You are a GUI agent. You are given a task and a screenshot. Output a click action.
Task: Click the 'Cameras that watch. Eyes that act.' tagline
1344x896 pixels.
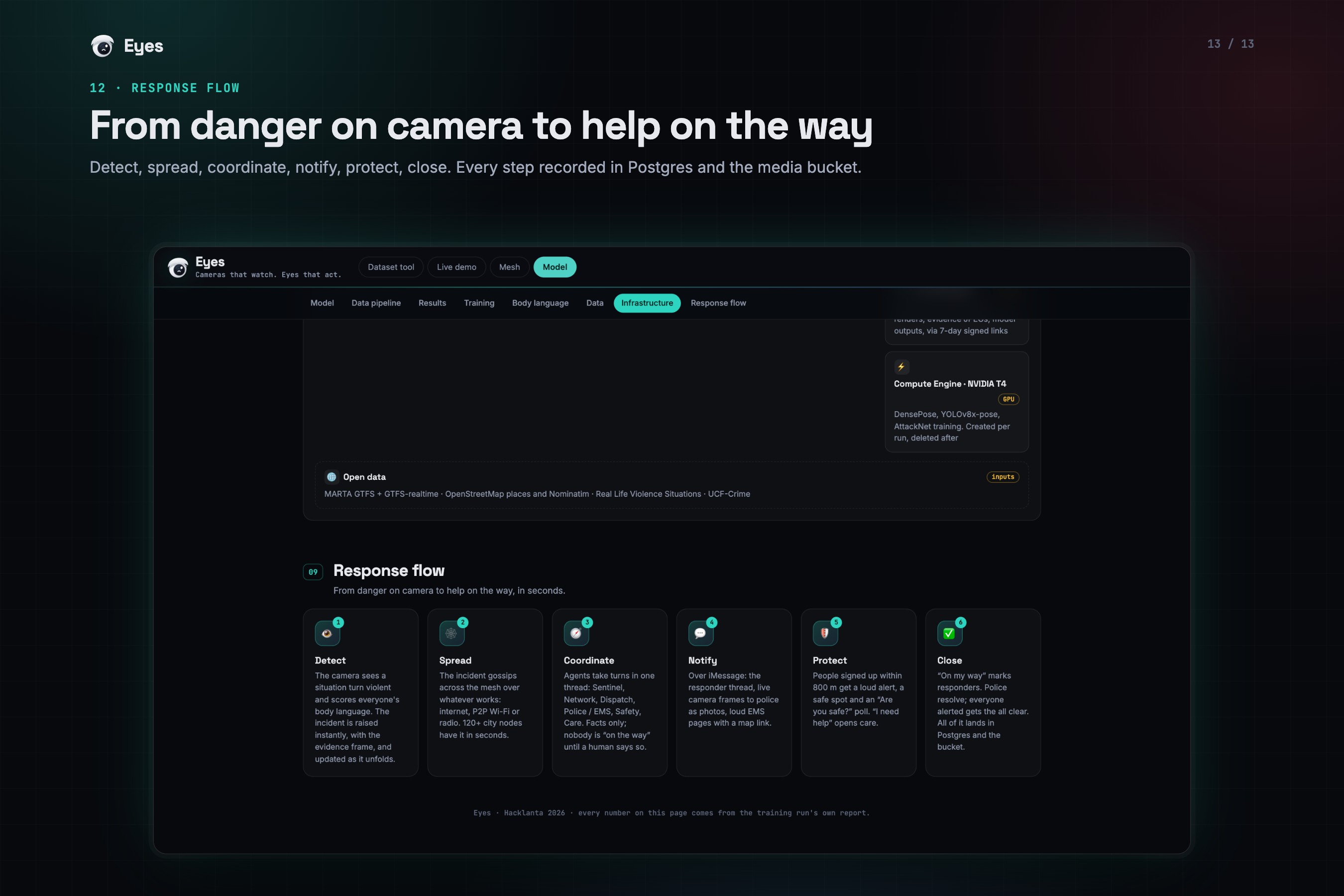pyautogui.click(x=268, y=275)
